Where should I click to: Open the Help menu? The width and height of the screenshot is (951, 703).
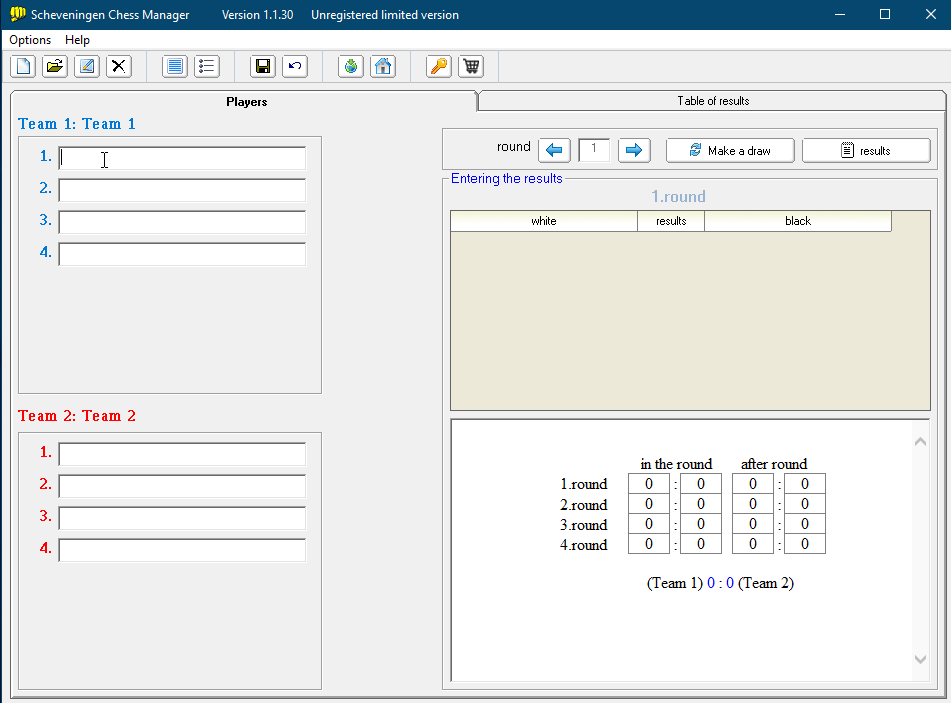[78, 40]
